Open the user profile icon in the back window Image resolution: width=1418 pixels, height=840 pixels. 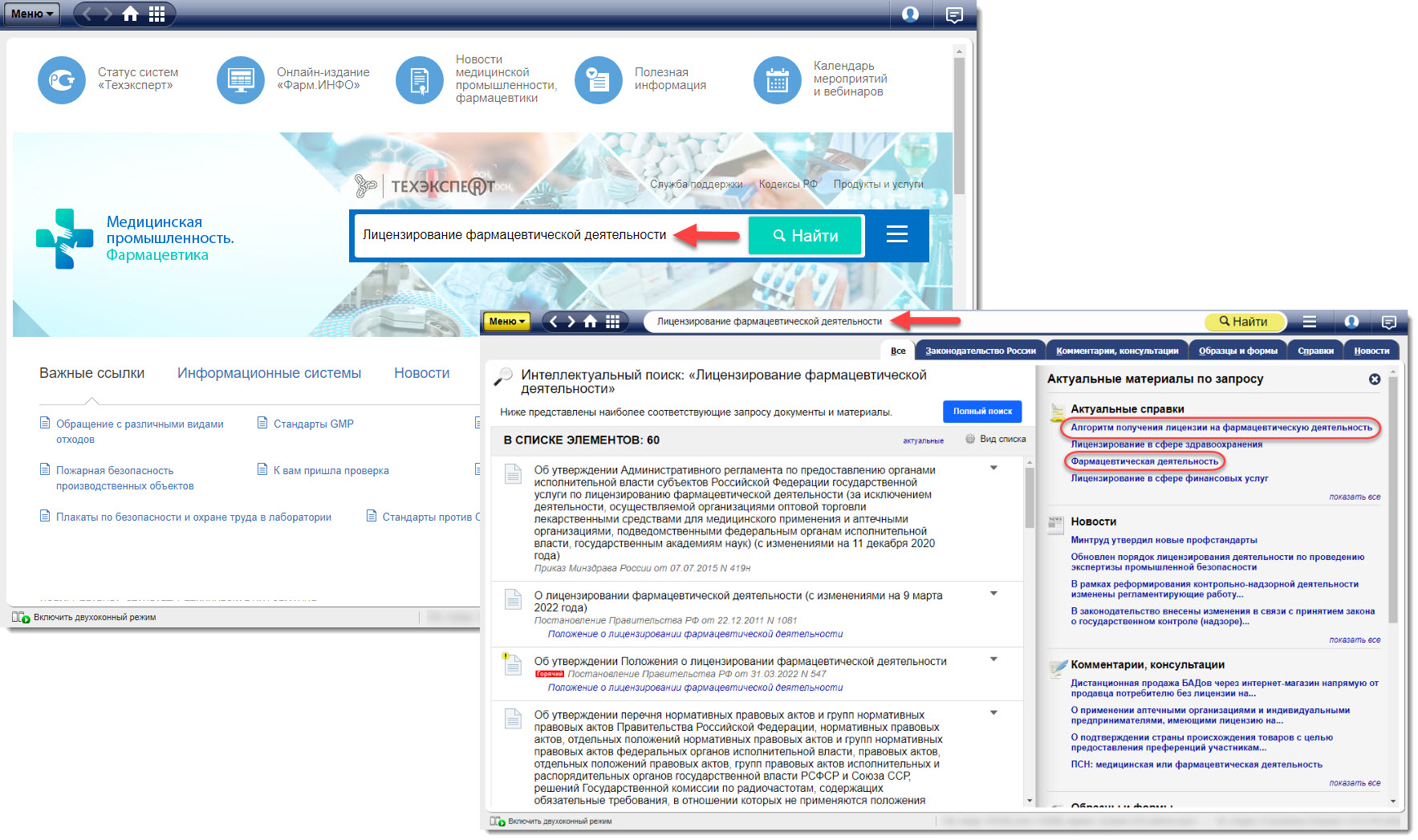pyautogui.click(x=910, y=14)
